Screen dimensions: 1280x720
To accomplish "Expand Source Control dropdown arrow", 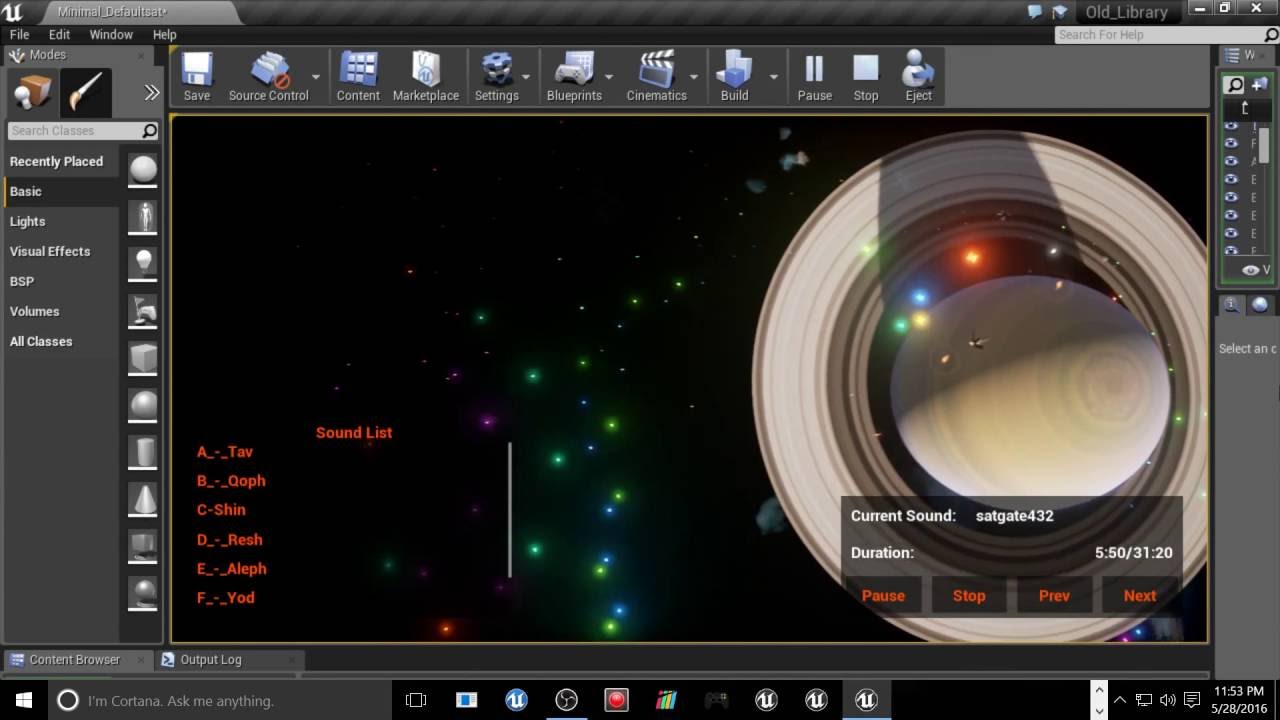I will pos(315,77).
